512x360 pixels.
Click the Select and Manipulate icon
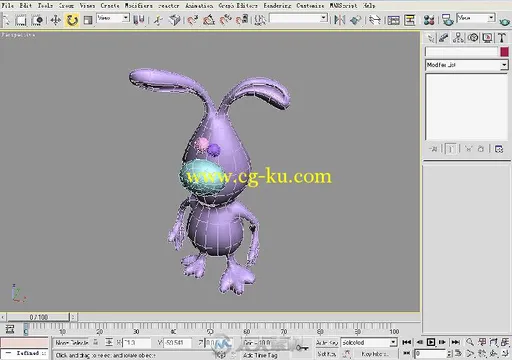point(158,20)
